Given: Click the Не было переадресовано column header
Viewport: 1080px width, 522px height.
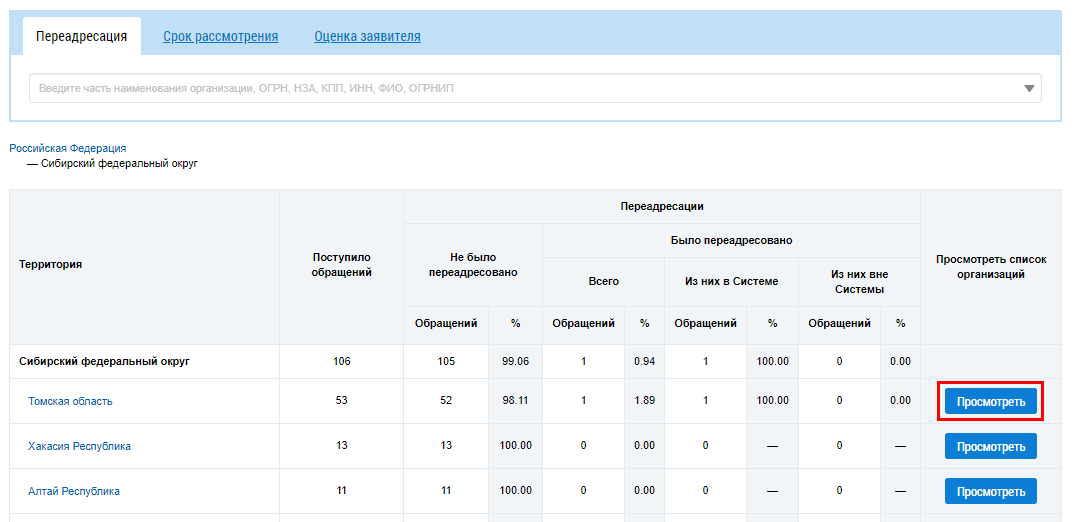Looking at the screenshot, I should [x=462, y=265].
